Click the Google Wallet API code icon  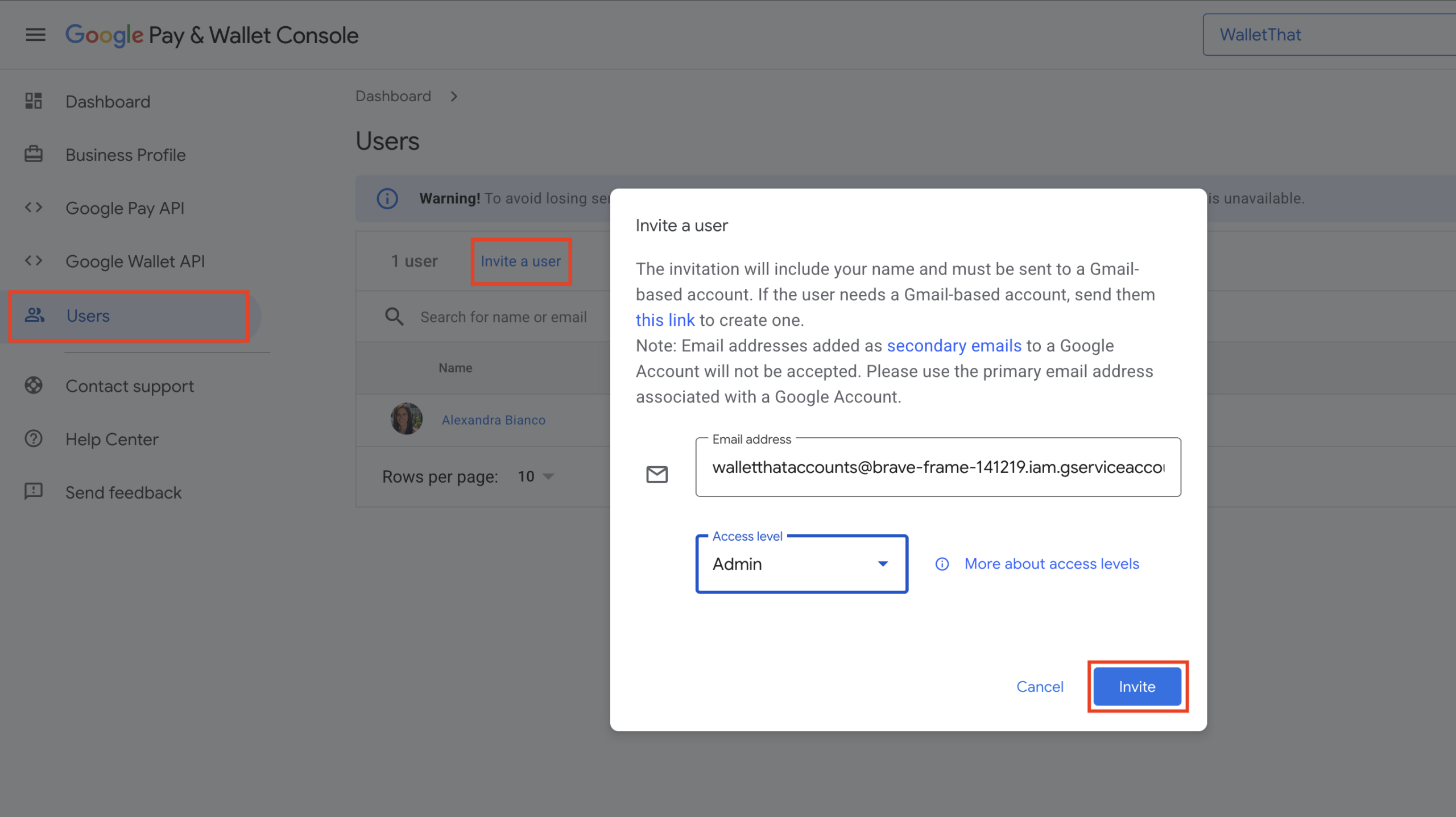pos(34,261)
